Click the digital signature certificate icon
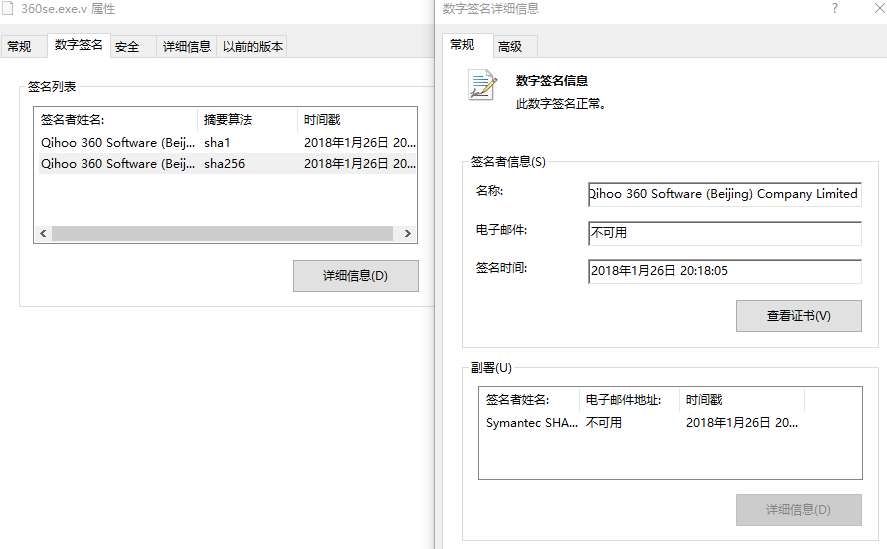The image size is (887, 549). coord(482,86)
